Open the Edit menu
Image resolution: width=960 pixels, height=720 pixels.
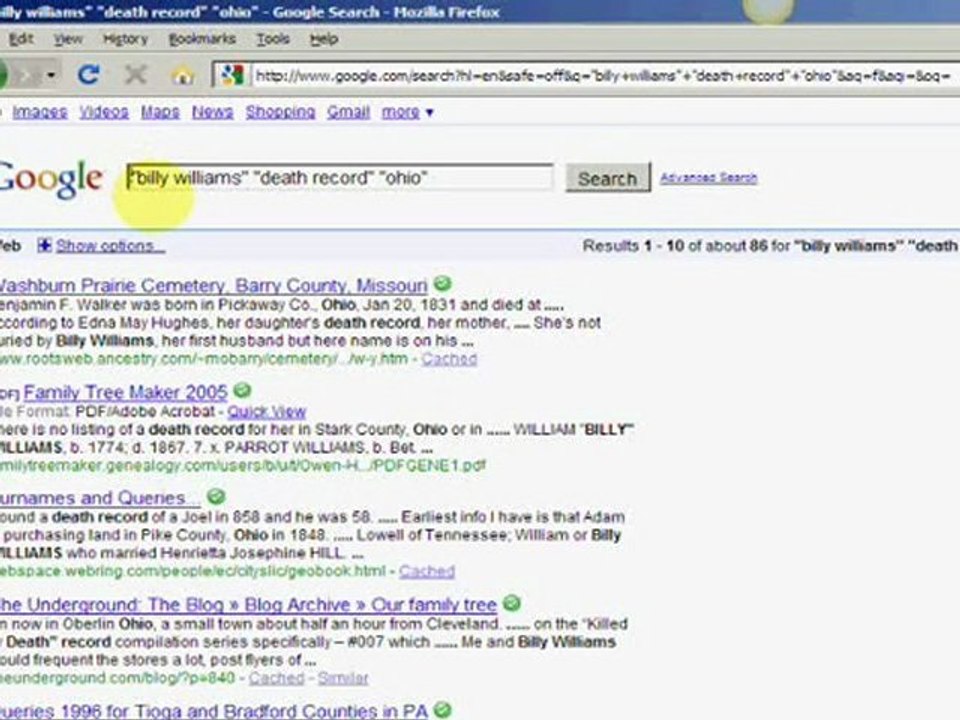click(x=20, y=39)
